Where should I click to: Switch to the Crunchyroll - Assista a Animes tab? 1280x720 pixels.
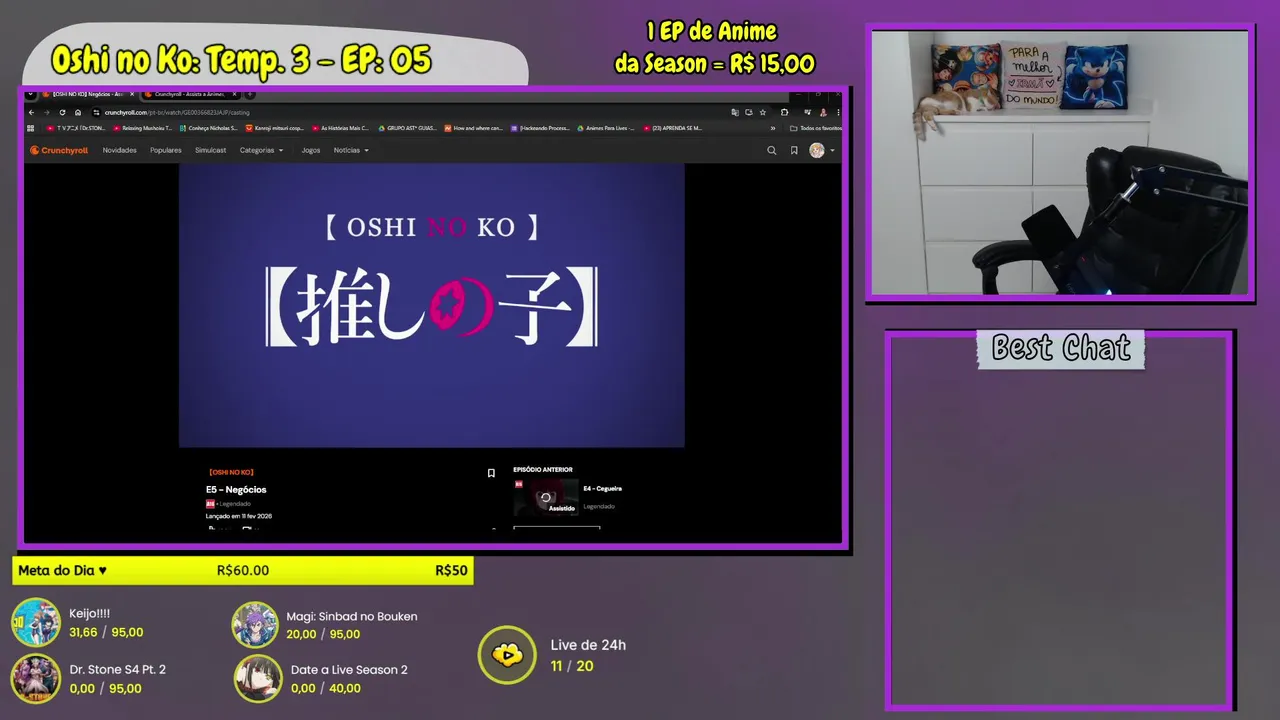(190, 94)
